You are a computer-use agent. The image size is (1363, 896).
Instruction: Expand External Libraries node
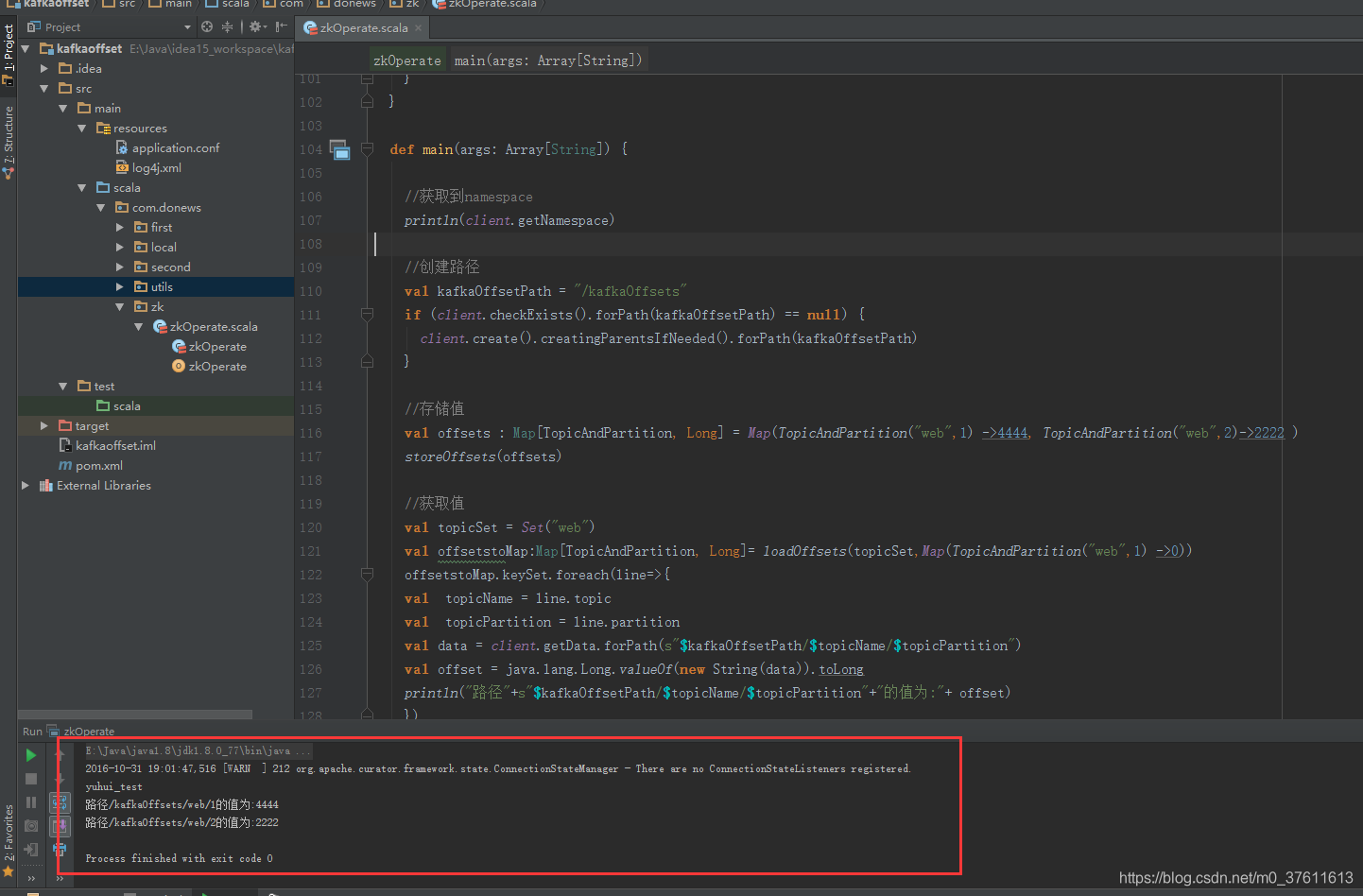coord(26,485)
